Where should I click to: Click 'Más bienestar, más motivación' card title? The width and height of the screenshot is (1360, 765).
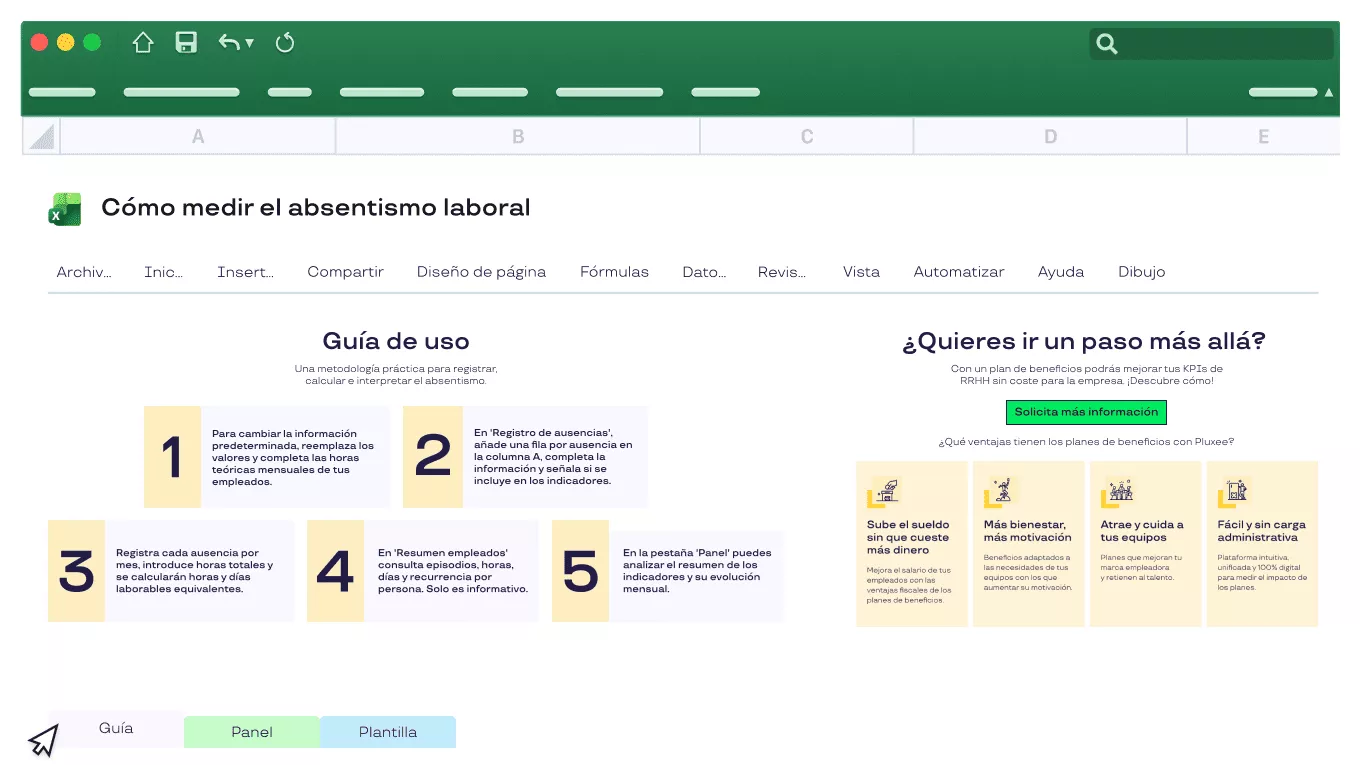point(1027,531)
